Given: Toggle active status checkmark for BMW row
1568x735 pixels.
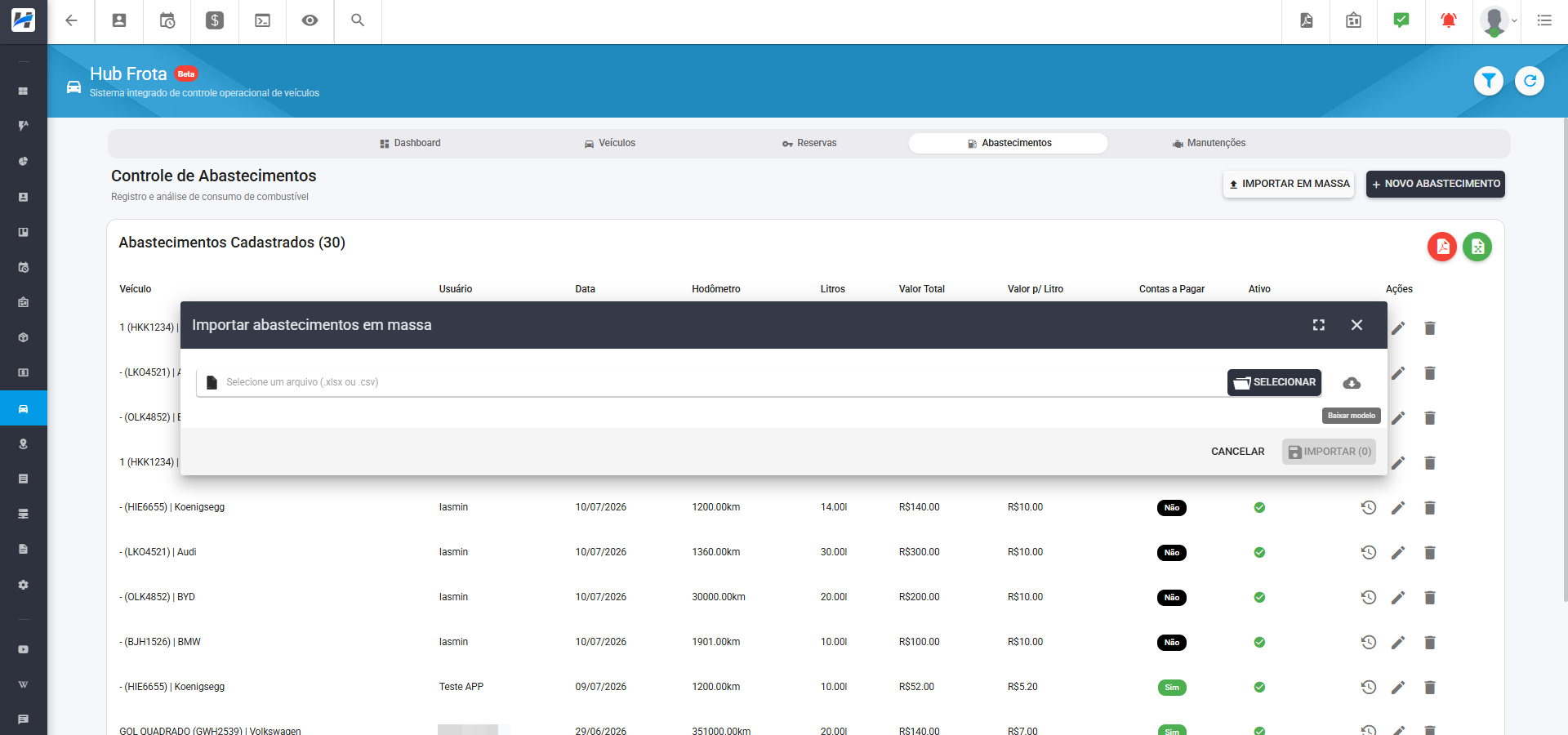Looking at the screenshot, I should 1259,643.
